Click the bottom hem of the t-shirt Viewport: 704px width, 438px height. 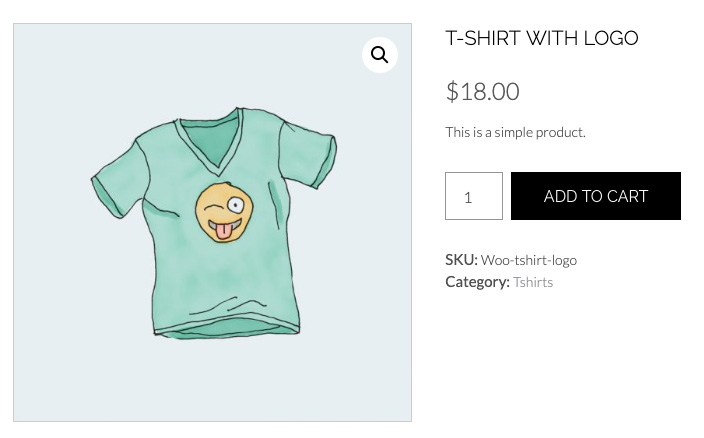click(227, 328)
